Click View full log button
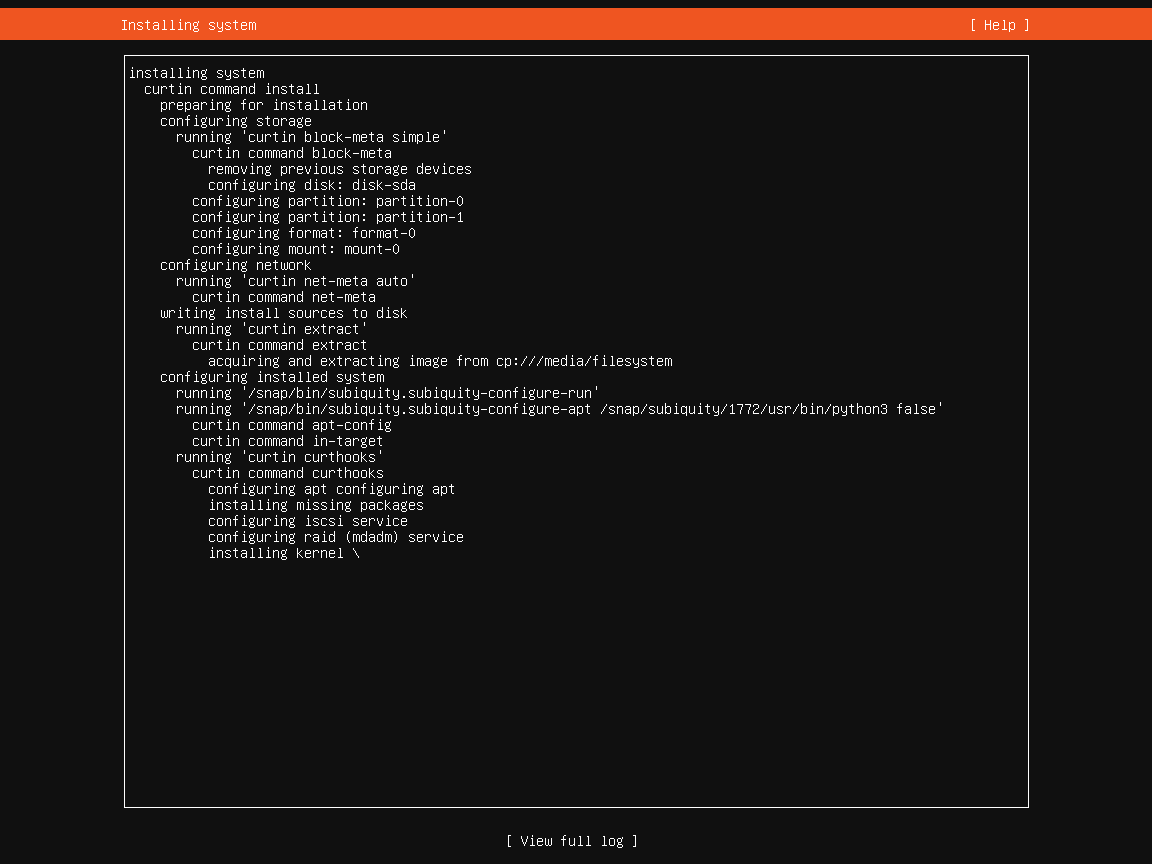 point(571,841)
